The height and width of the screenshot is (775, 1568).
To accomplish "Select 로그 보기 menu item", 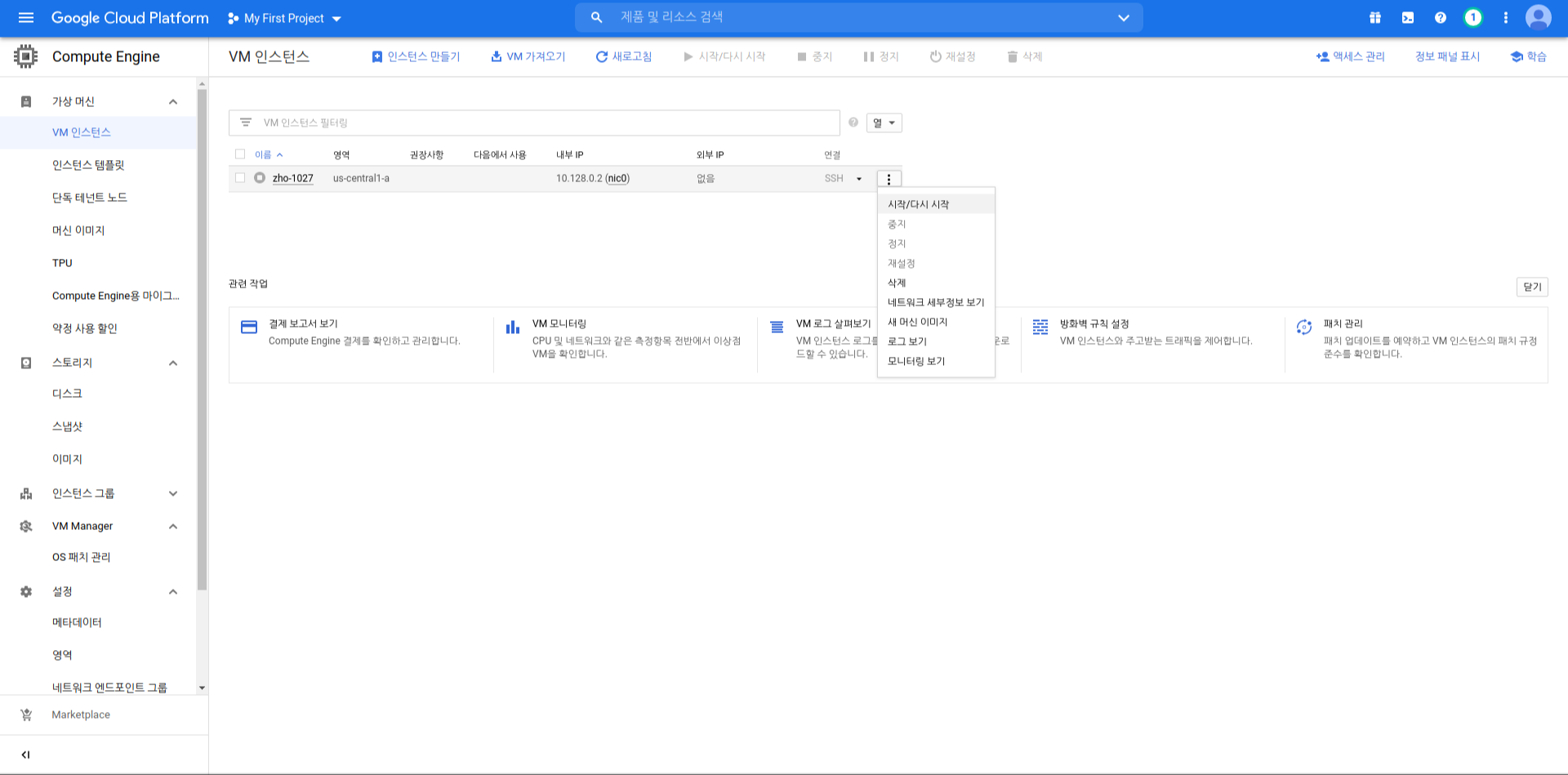I will pos(936,341).
